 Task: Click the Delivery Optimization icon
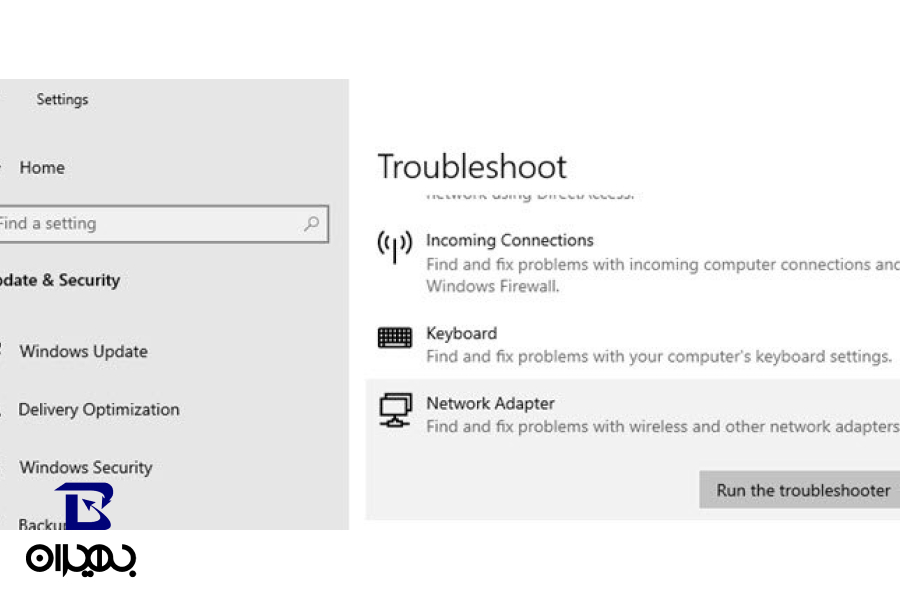(5, 409)
